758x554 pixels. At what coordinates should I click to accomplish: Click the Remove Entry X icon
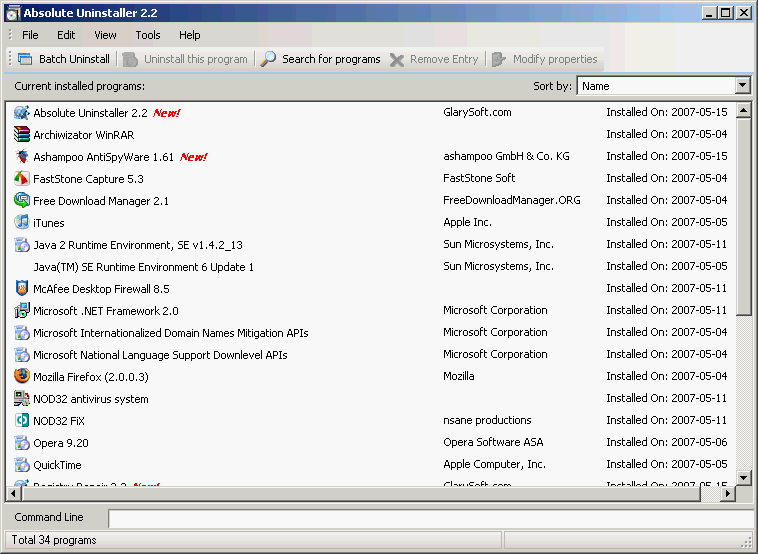coord(397,59)
